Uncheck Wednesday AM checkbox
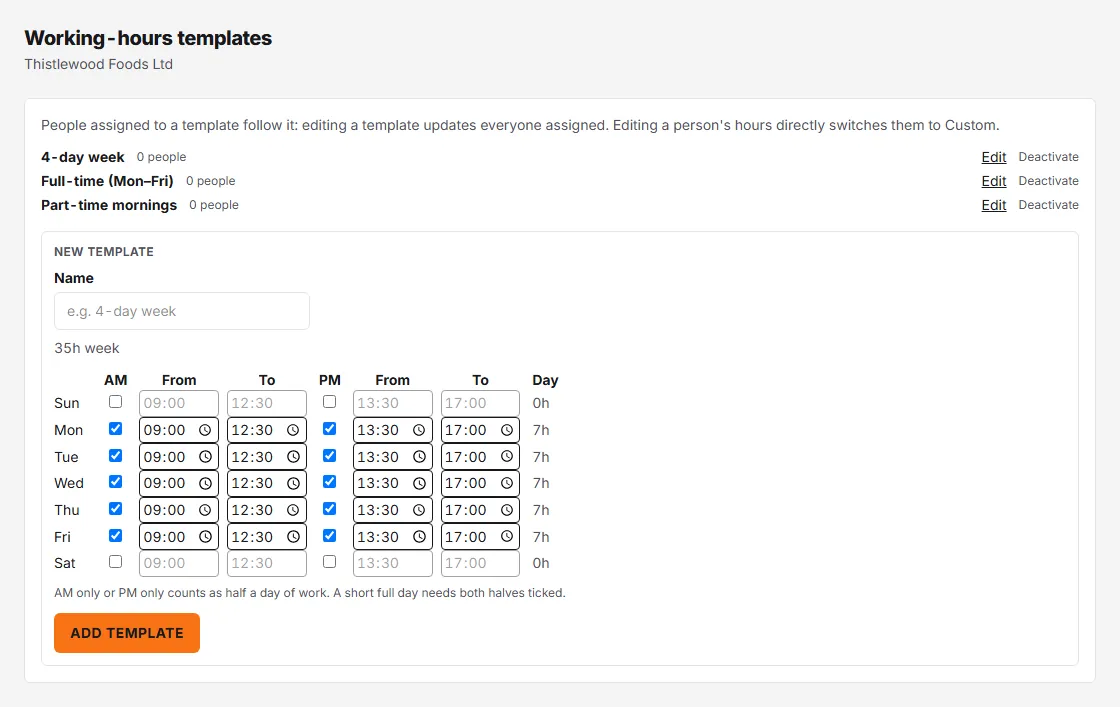The image size is (1120, 707). click(x=115, y=481)
